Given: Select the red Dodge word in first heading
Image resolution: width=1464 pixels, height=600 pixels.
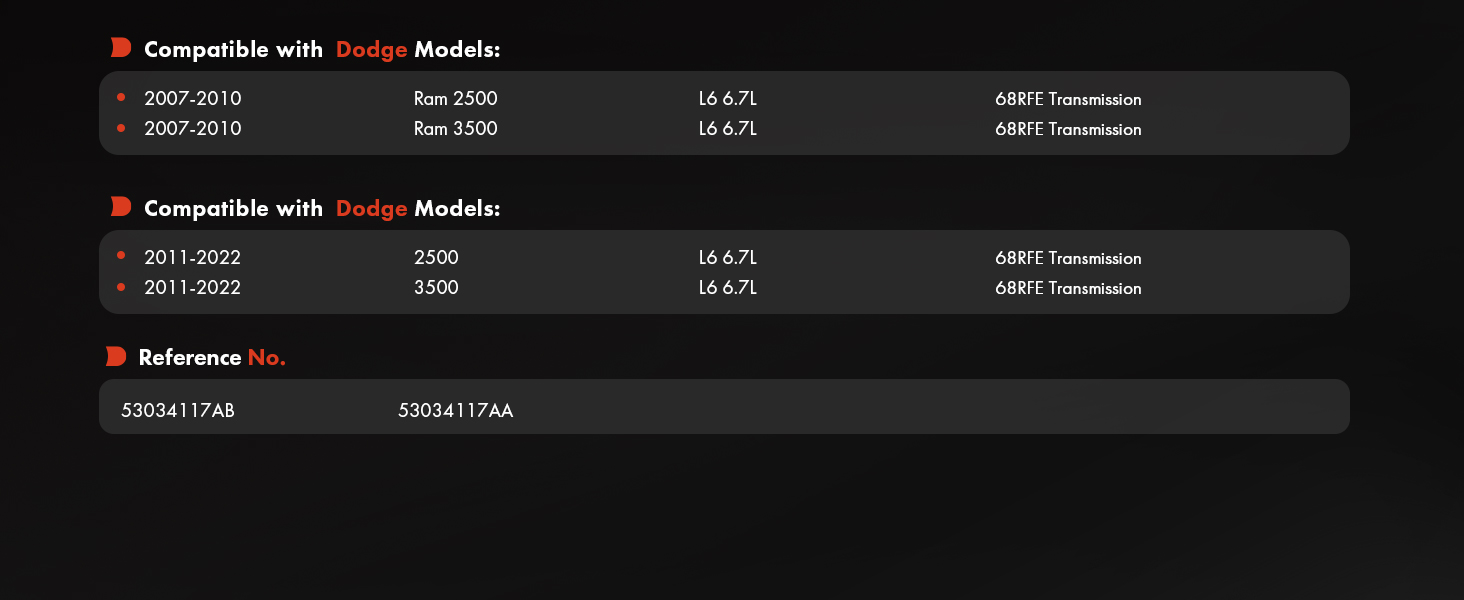Looking at the screenshot, I should tap(372, 50).
